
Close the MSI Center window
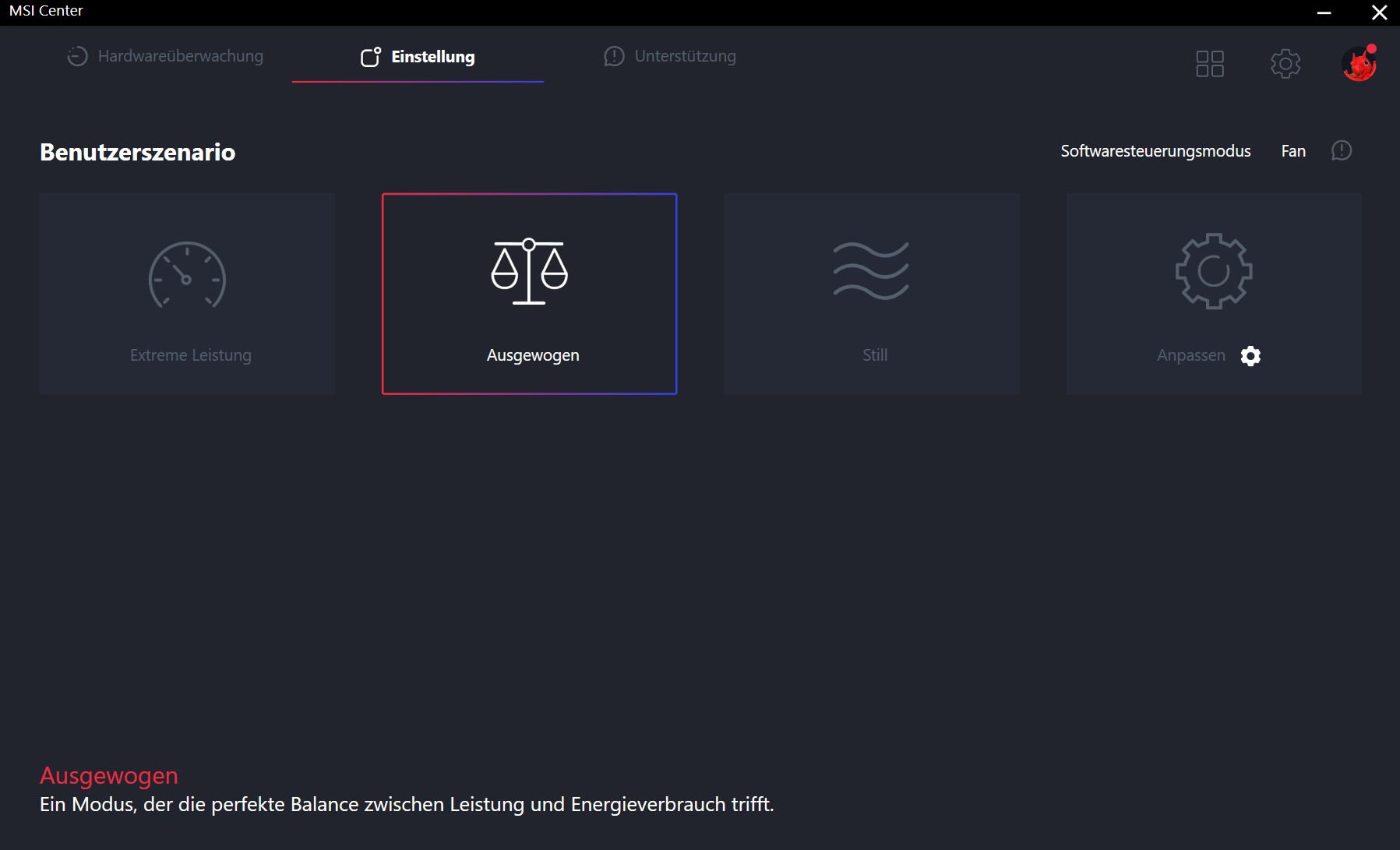pos(1379,12)
